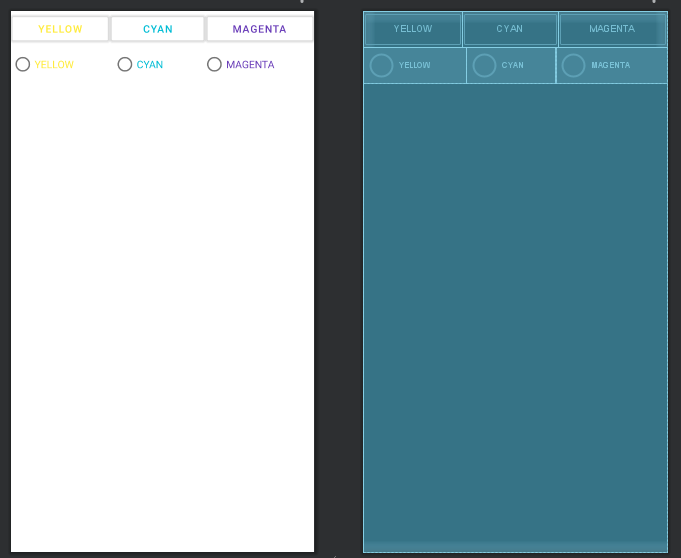The height and width of the screenshot is (558, 681).
Task: Click the CYAN button in design preview
Action: click(x=158, y=29)
